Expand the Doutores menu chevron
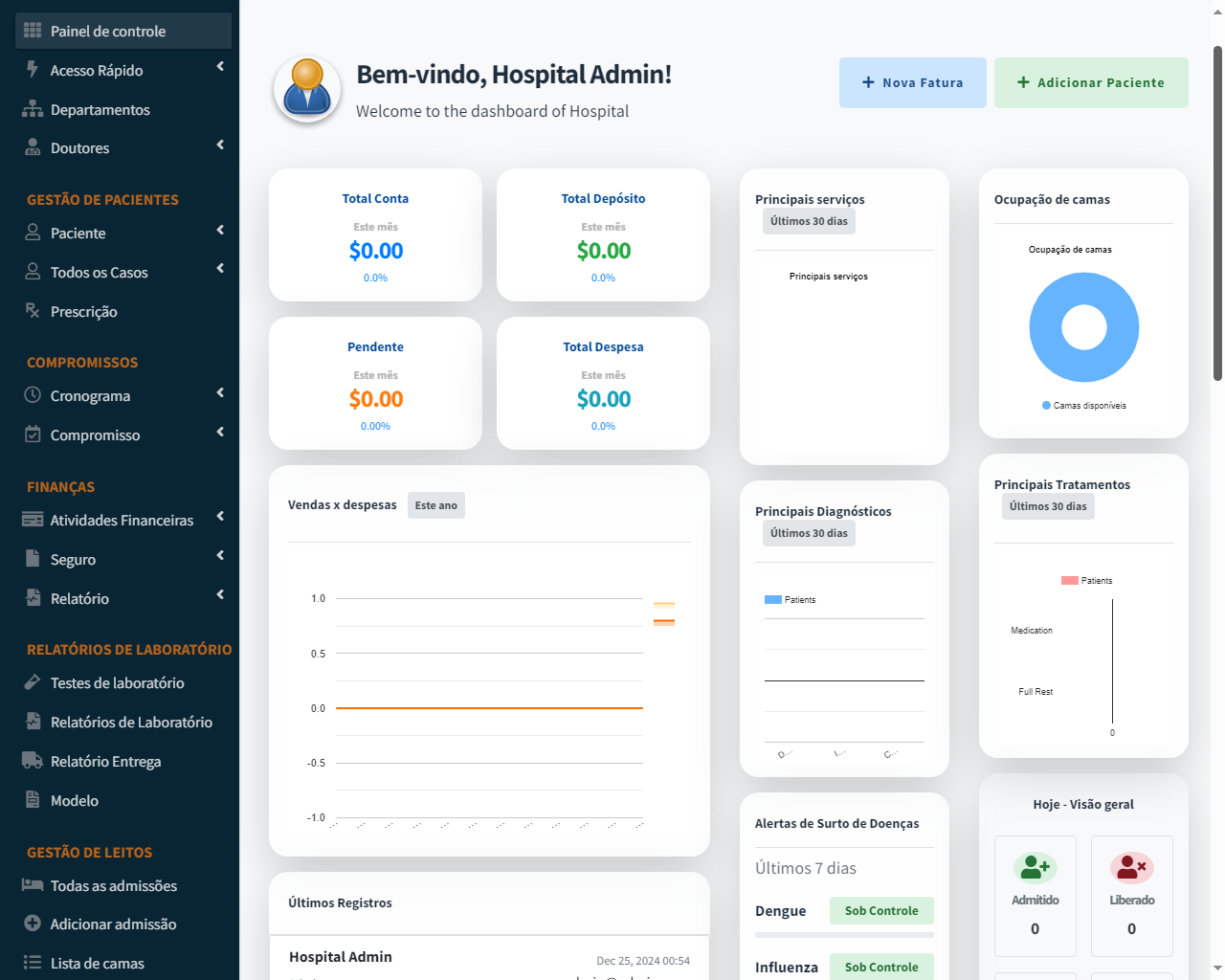 [220, 145]
